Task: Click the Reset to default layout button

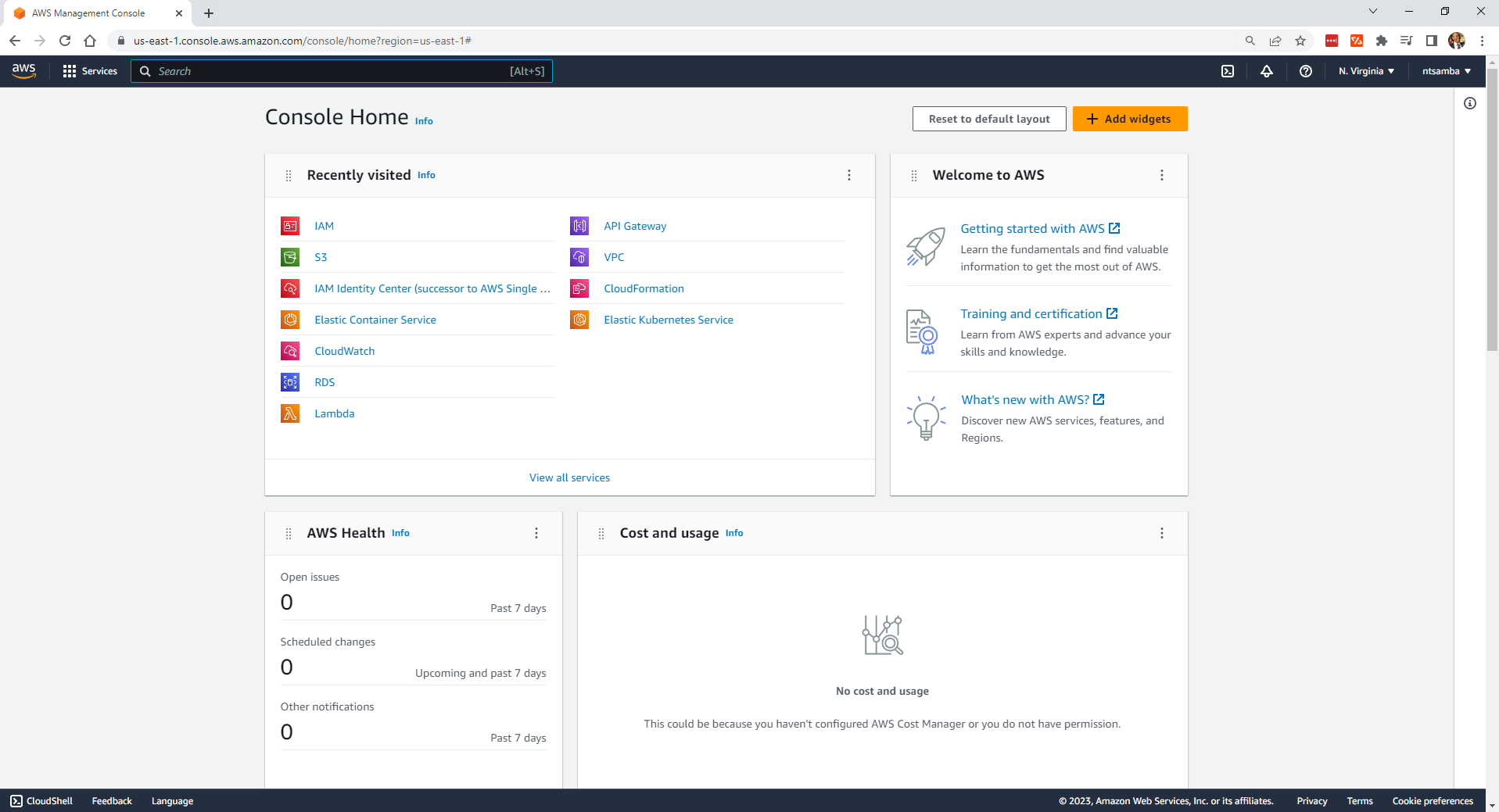Action: (x=989, y=119)
